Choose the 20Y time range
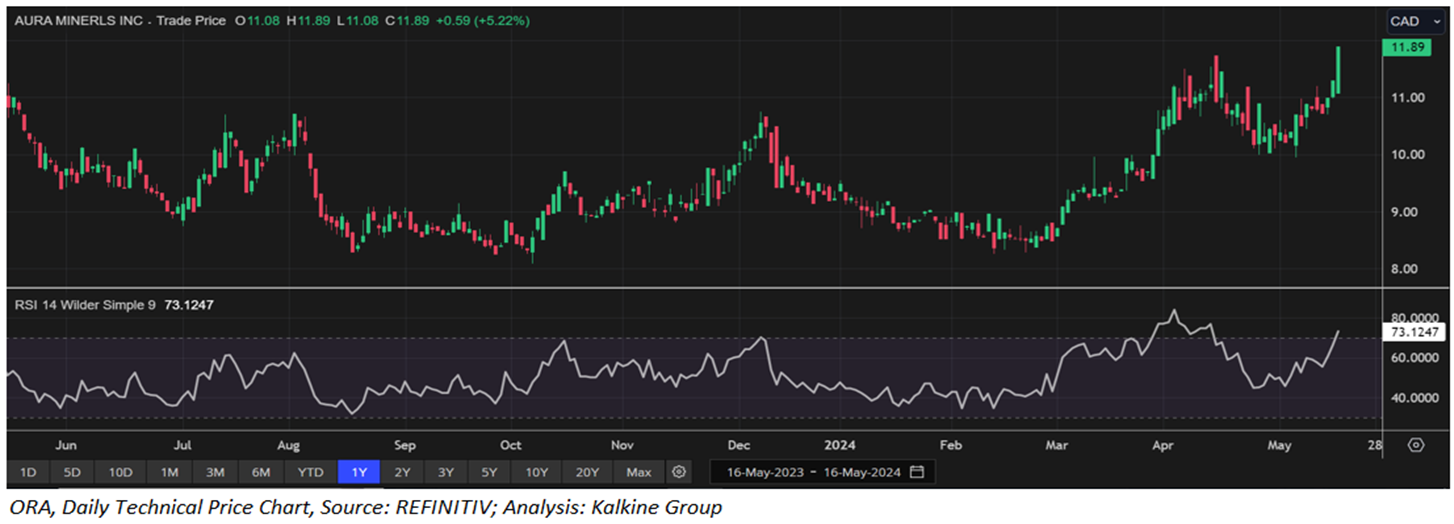Screen dimensions: 1454x524 tap(588, 471)
